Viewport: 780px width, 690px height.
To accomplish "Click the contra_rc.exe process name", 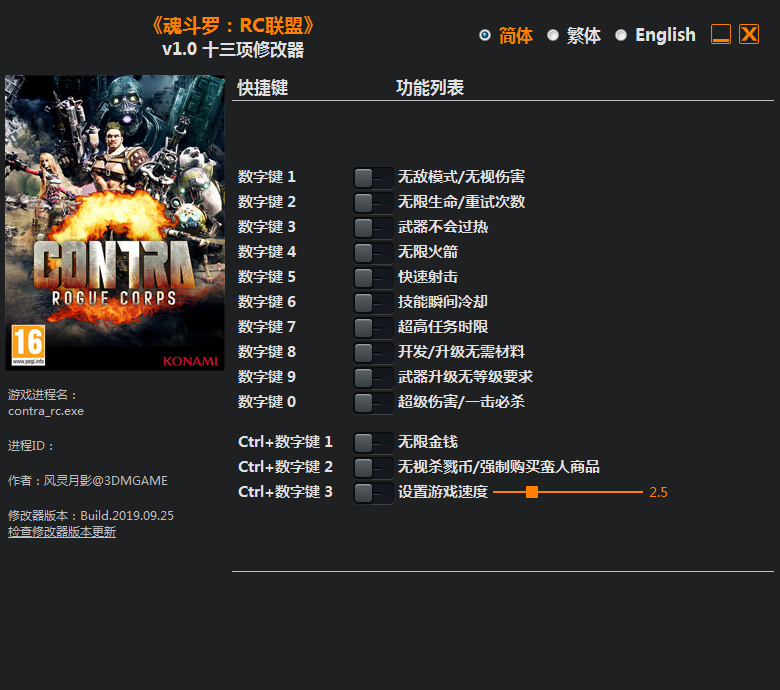I will click(46, 411).
